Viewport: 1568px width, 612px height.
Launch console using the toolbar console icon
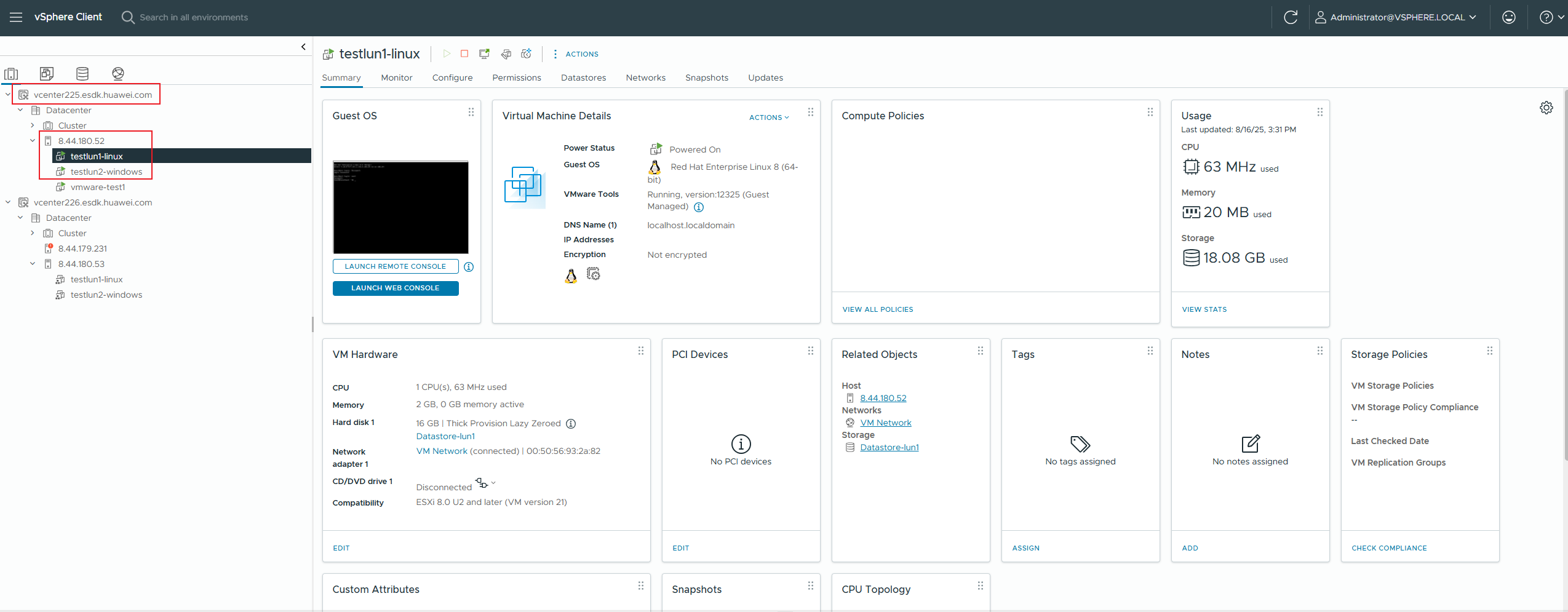(x=485, y=54)
